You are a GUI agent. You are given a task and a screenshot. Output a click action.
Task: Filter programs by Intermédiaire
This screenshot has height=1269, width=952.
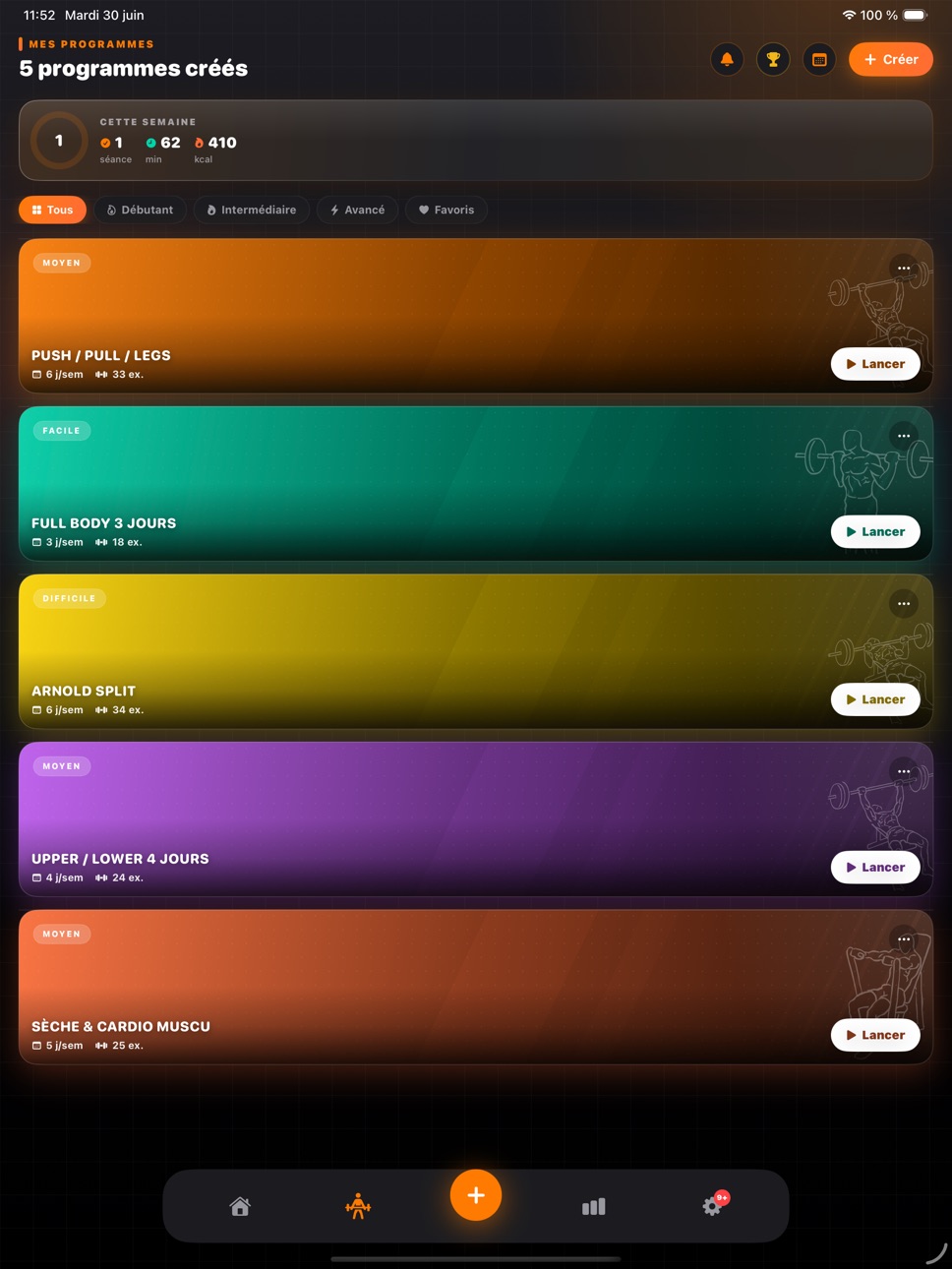tap(252, 210)
